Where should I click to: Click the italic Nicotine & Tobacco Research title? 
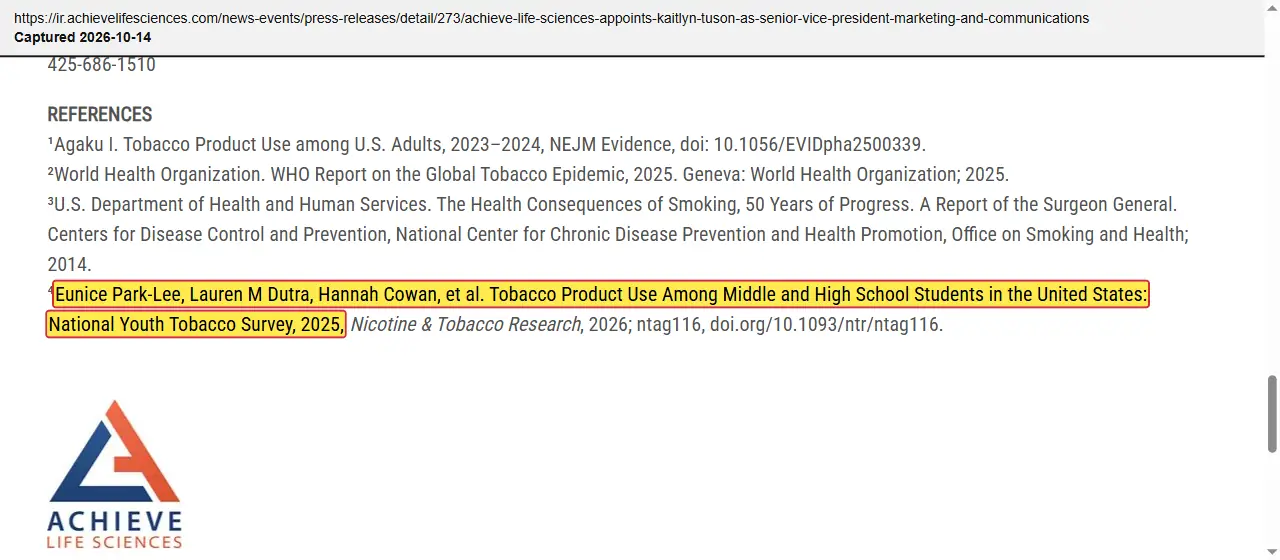point(465,325)
